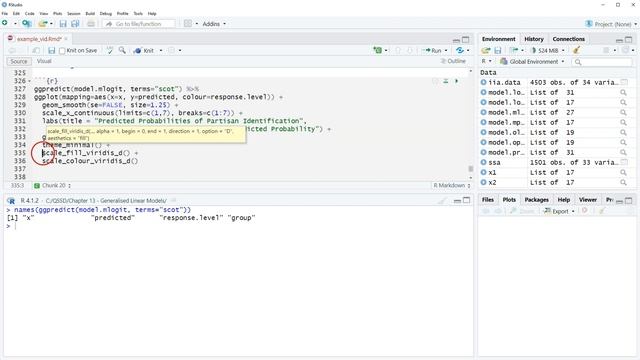Open find and replace magnifier
The width and height of the screenshot is (640, 360).
point(122,50)
